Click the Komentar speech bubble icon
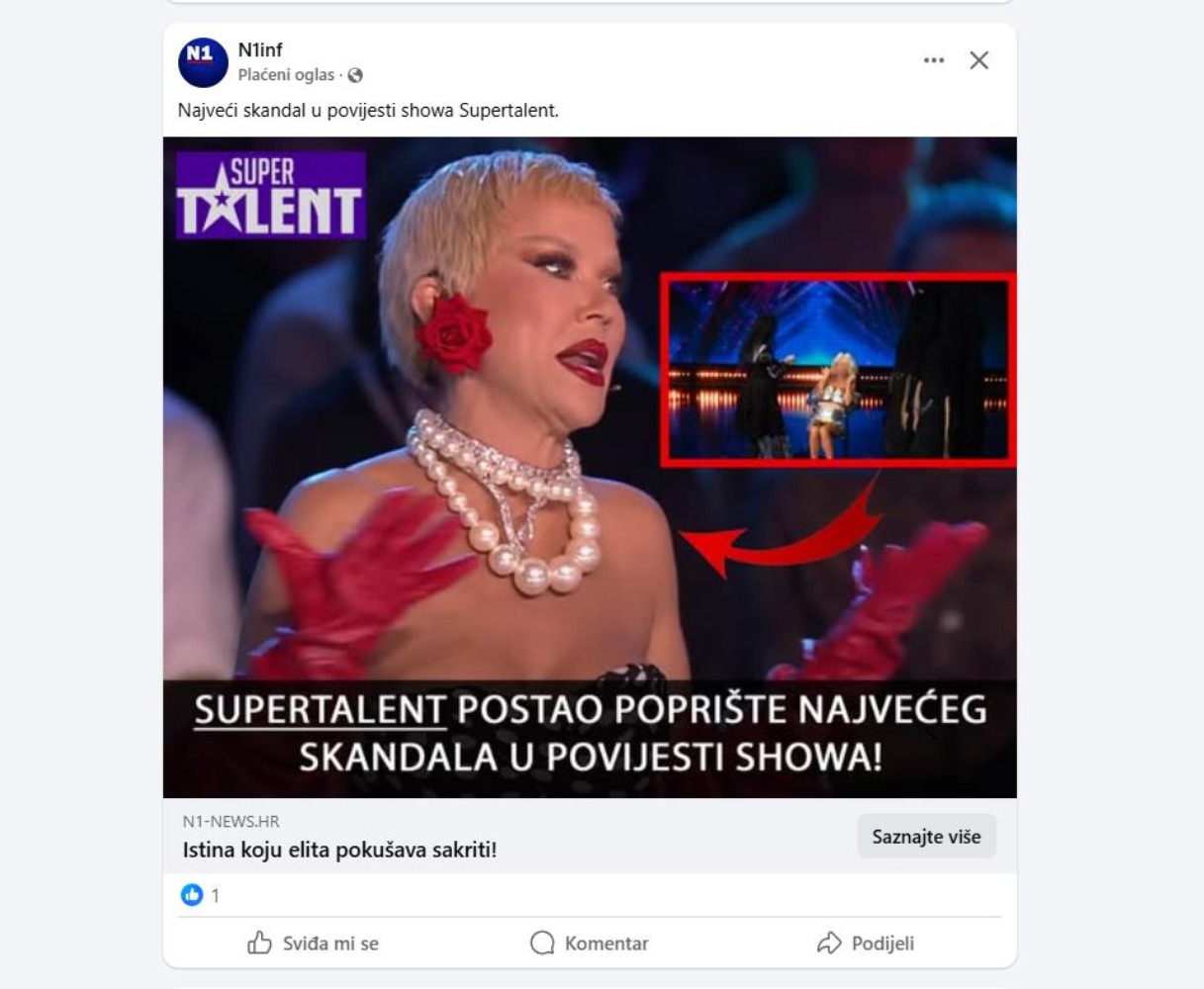This screenshot has height=989, width=1204. pos(542,943)
